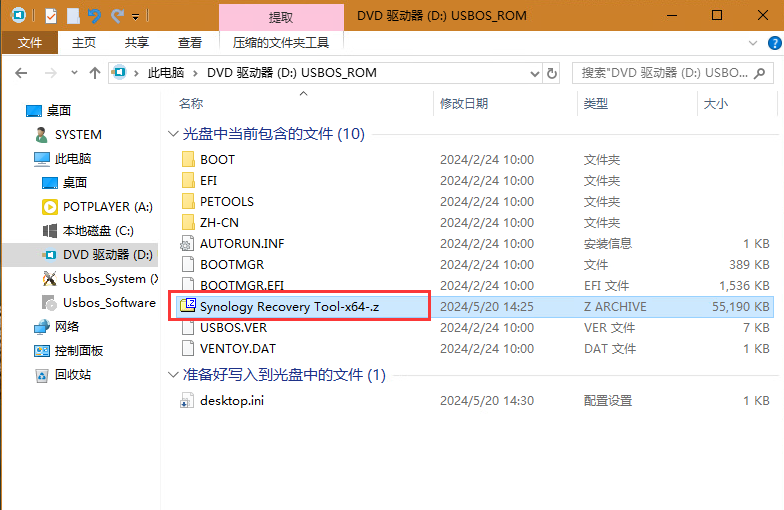Click the DVD 驱动器 (D:) USBOS_ROM breadcrumb
The width and height of the screenshot is (784, 510).
[x=292, y=73]
